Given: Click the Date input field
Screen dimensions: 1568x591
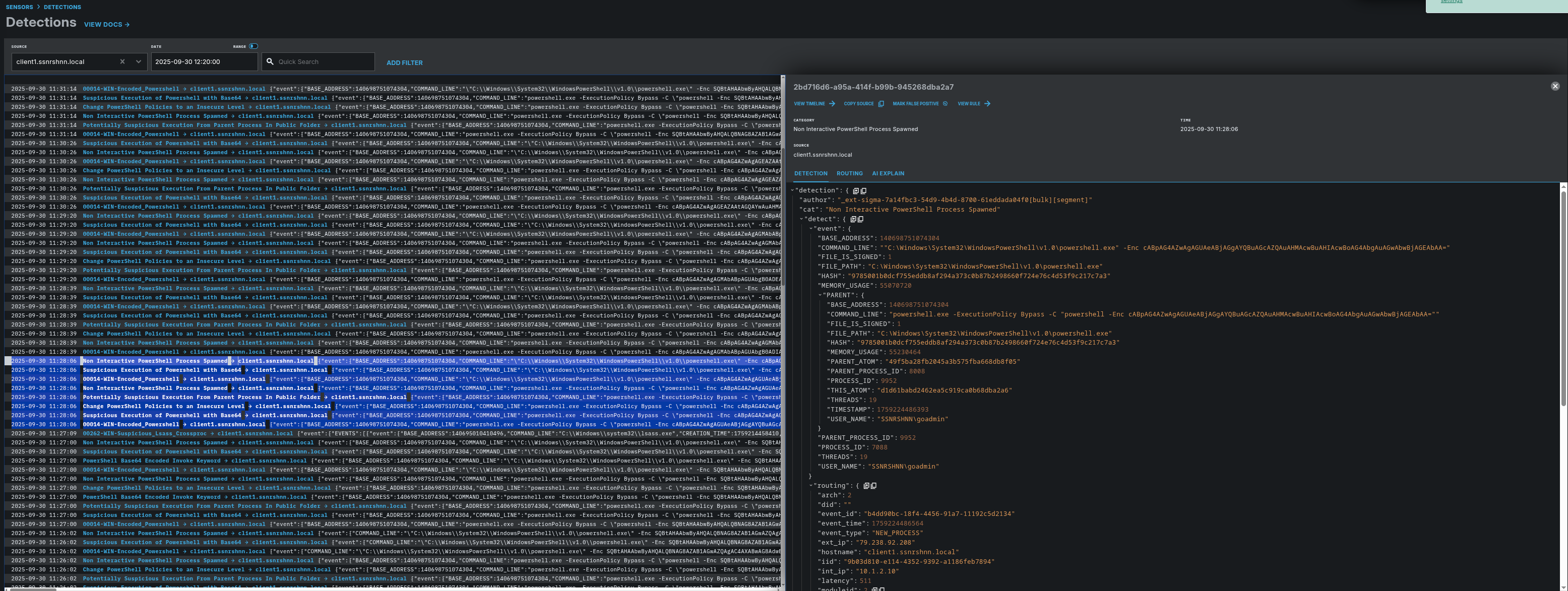Looking at the screenshot, I should click(x=204, y=62).
